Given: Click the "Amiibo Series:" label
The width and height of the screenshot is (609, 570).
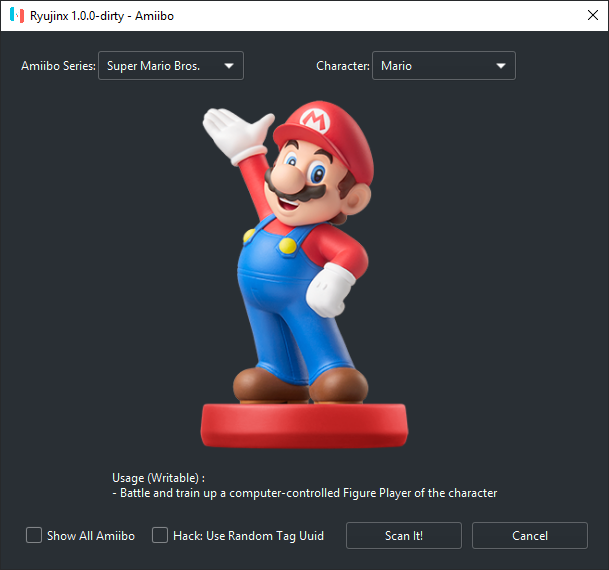Looking at the screenshot, I should (58, 66).
